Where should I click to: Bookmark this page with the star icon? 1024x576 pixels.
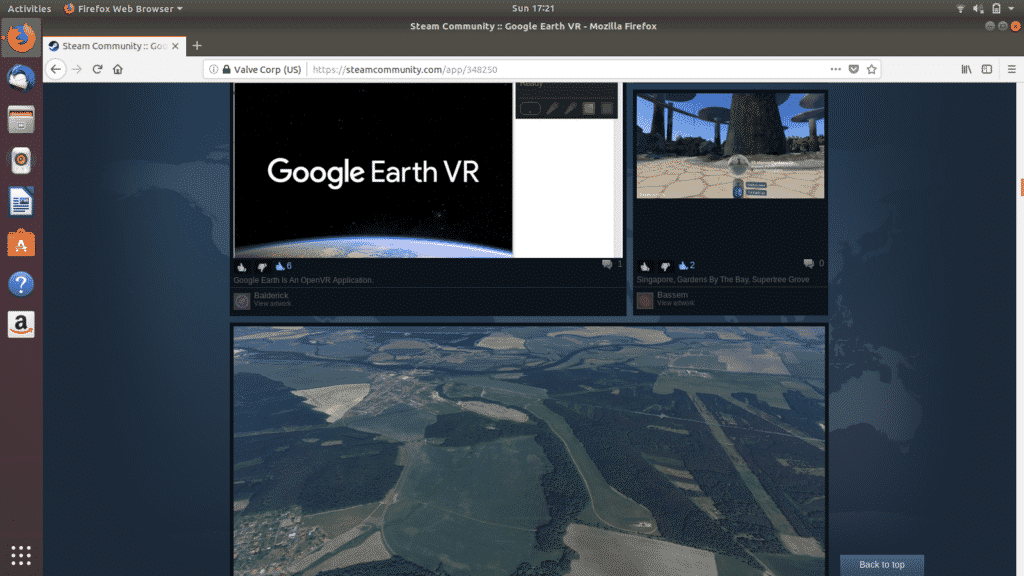(872, 69)
